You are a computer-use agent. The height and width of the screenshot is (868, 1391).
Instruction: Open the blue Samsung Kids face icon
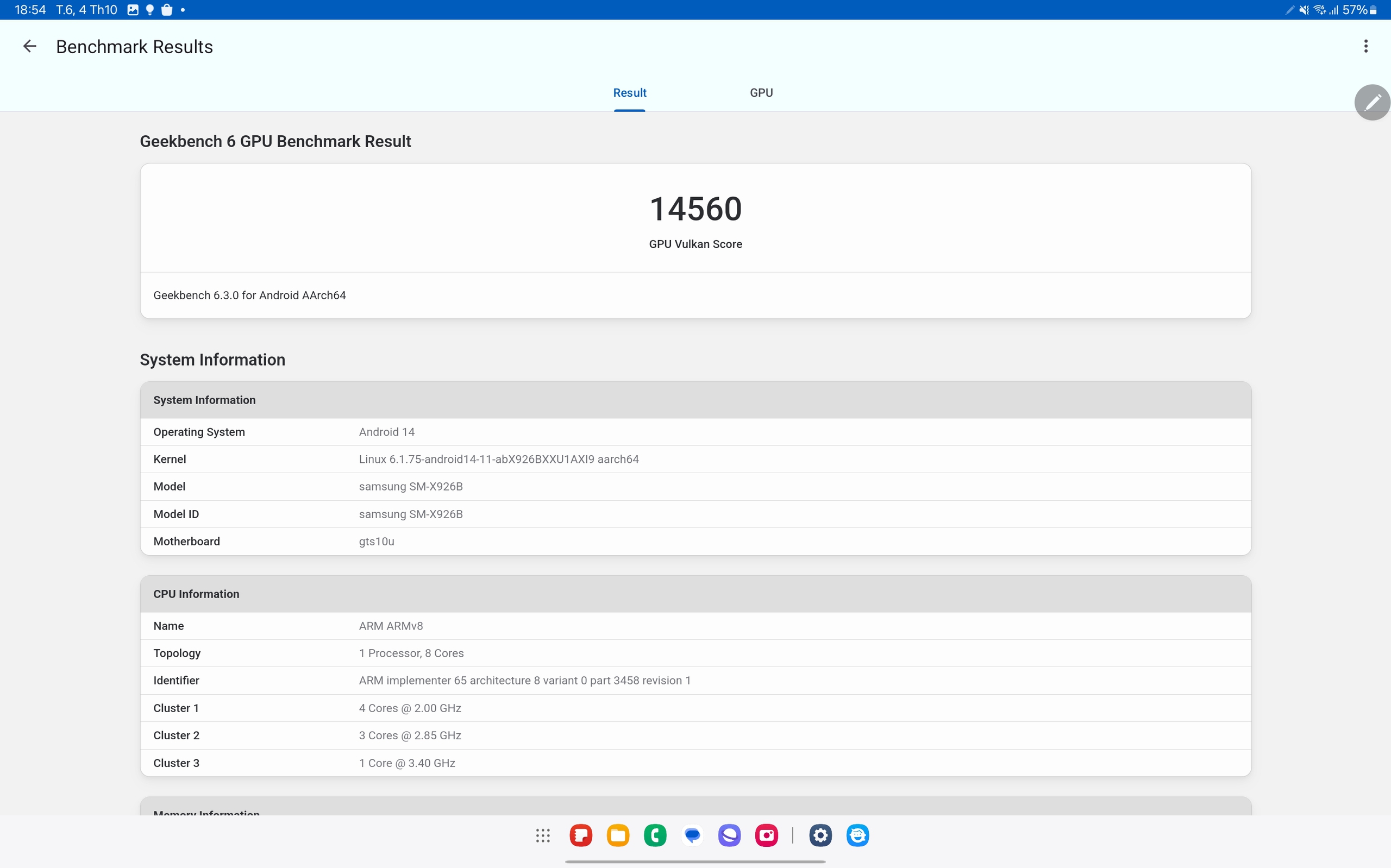(x=857, y=835)
